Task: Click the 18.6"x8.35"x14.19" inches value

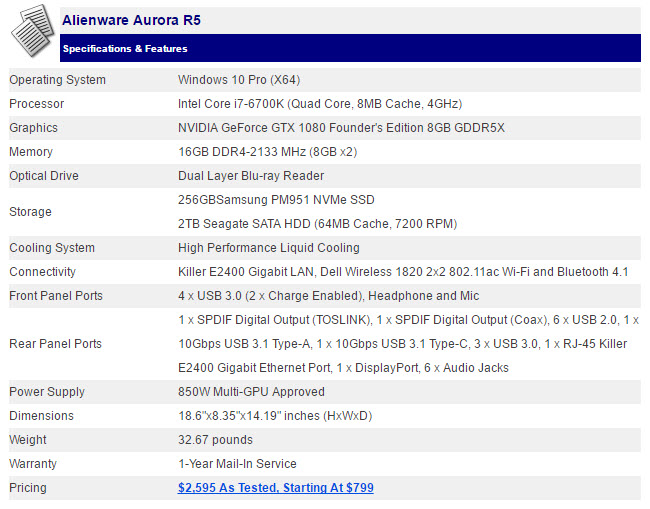Action: coord(275,416)
